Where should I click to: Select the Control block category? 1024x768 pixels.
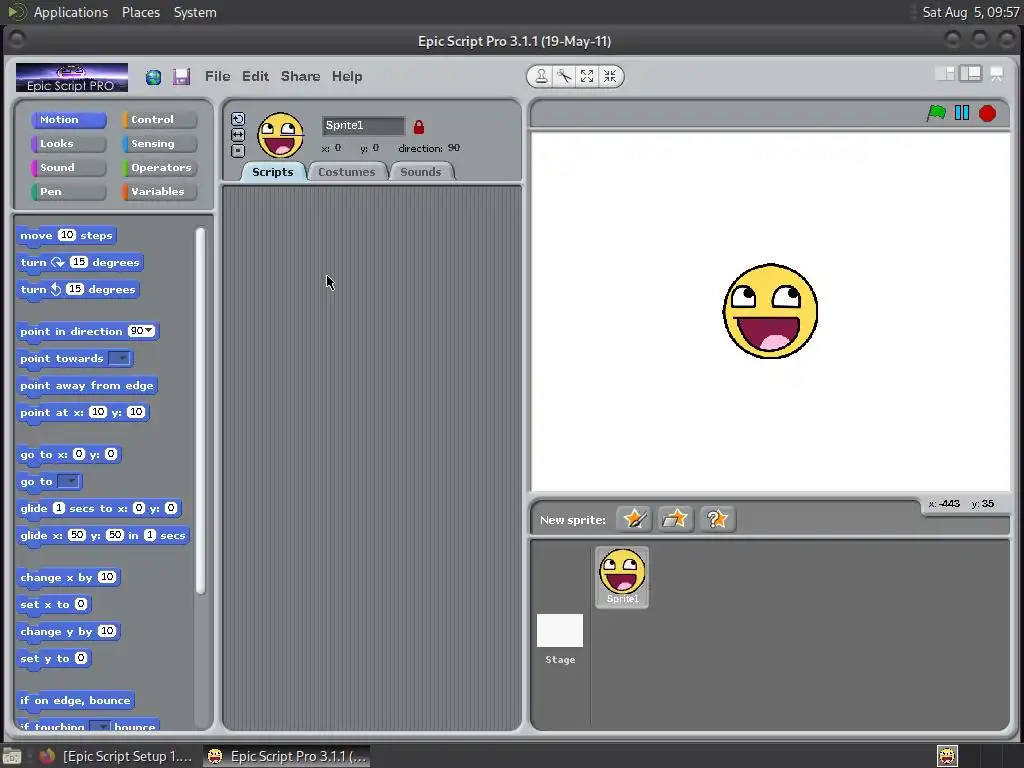[x=159, y=120]
